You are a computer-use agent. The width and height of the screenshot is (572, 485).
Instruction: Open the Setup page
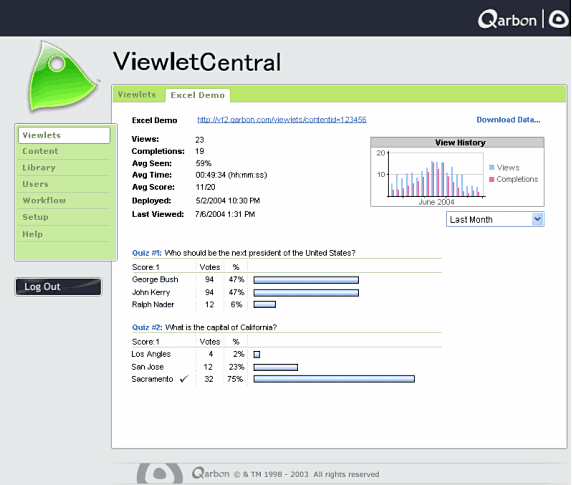click(x=63, y=217)
